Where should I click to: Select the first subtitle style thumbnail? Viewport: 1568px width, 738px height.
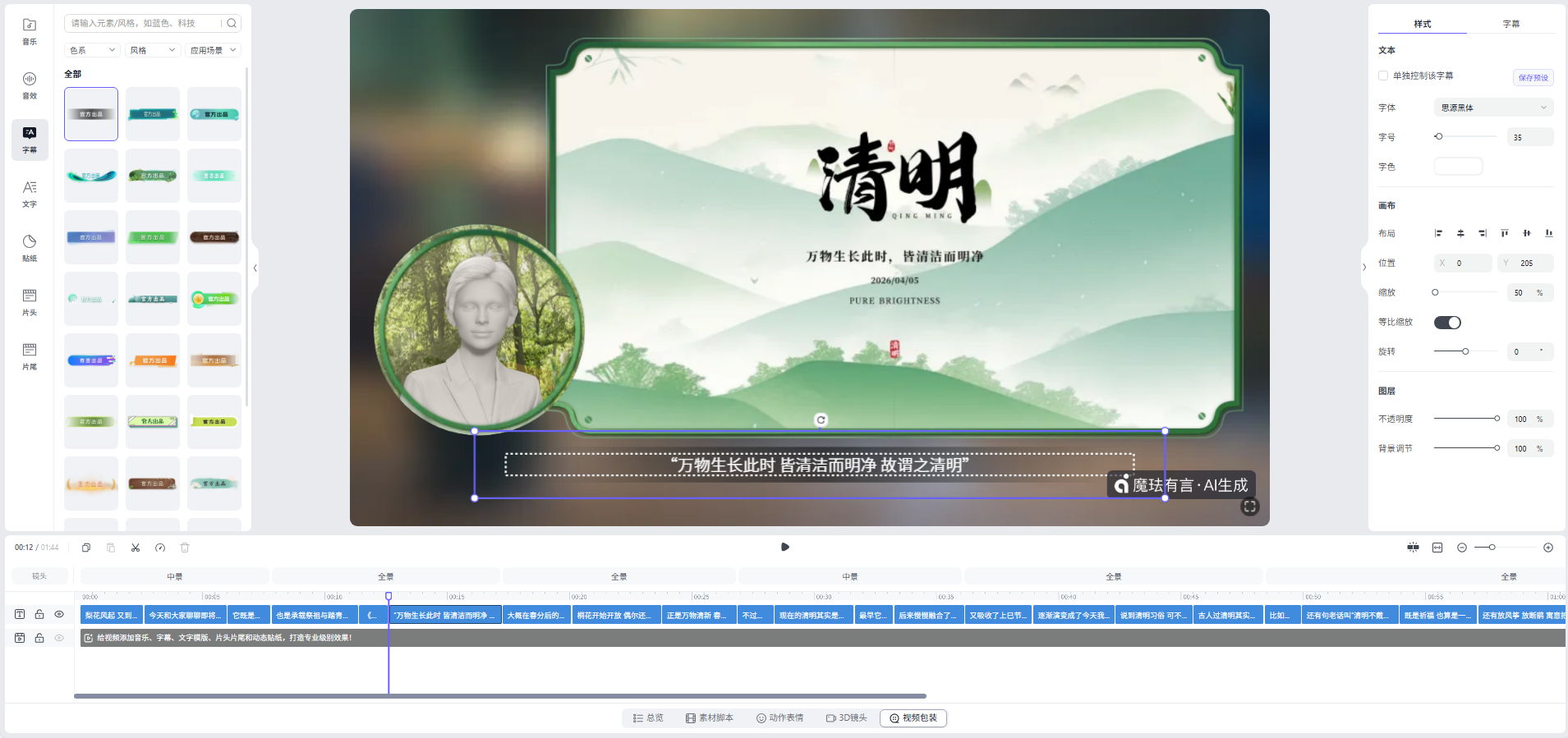[91, 114]
